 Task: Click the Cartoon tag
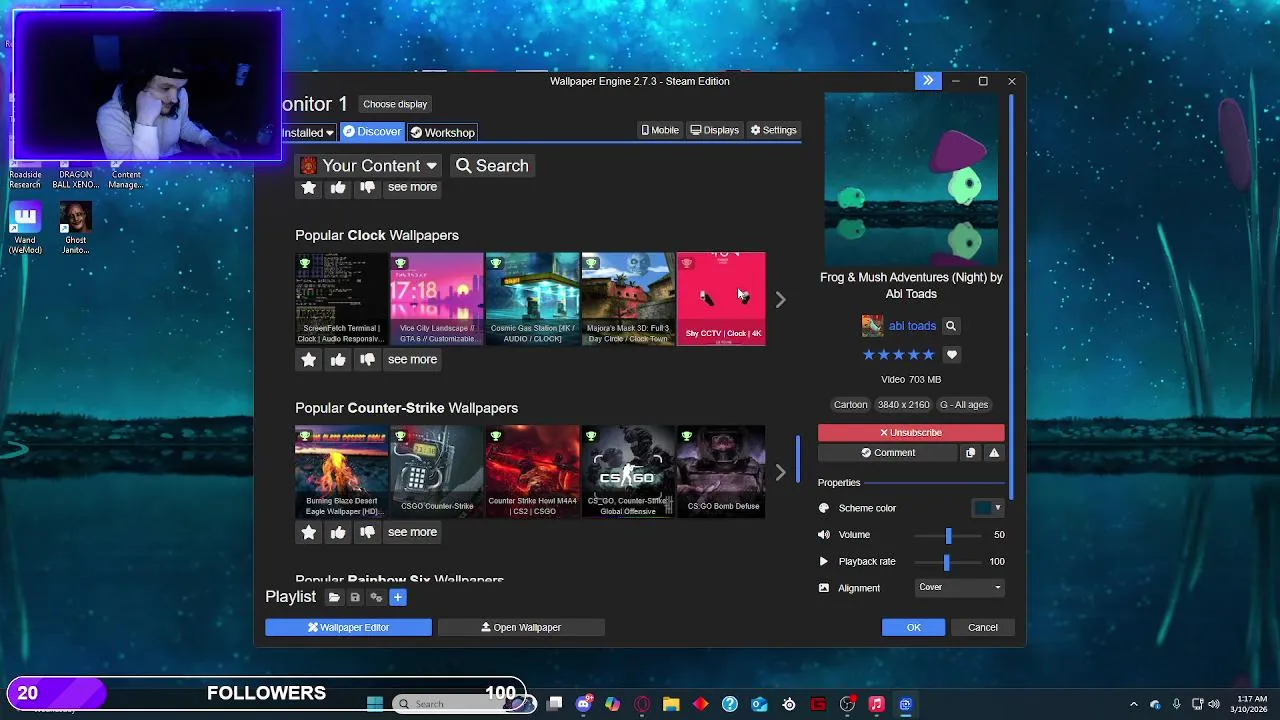(851, 405)
